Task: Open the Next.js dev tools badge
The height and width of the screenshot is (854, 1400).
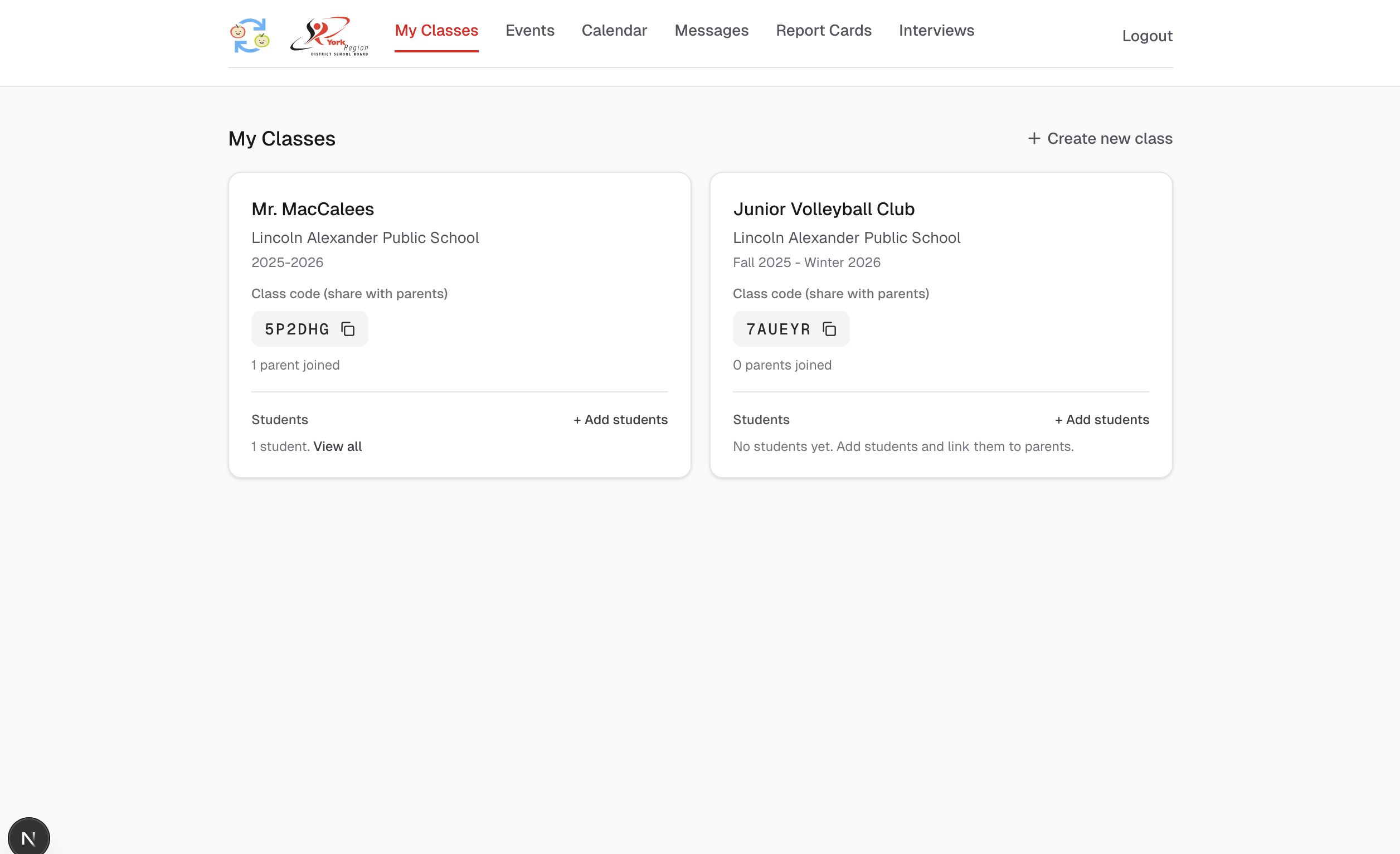Action: 28,837
